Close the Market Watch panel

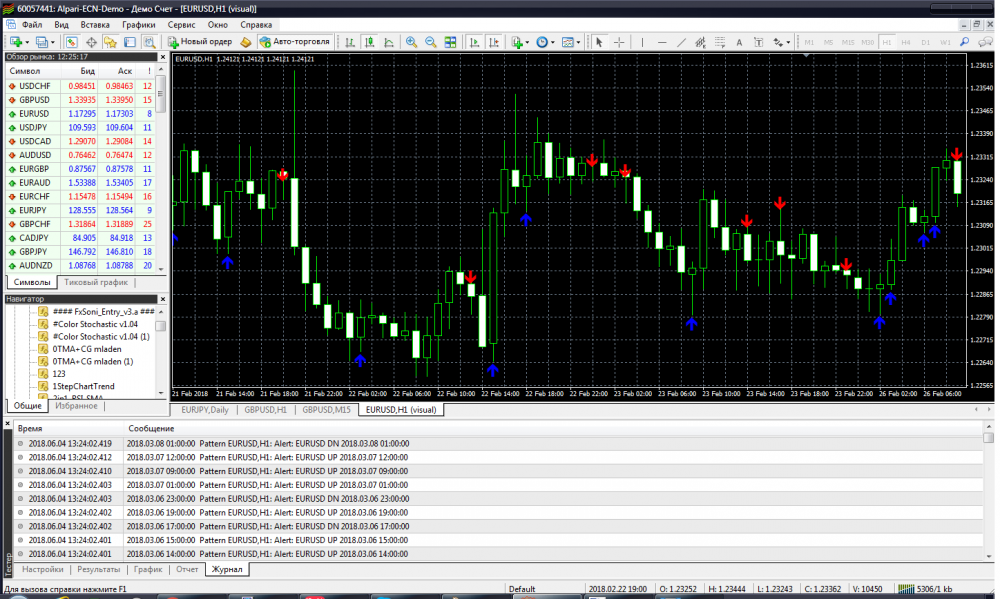[x=162, y=57]
